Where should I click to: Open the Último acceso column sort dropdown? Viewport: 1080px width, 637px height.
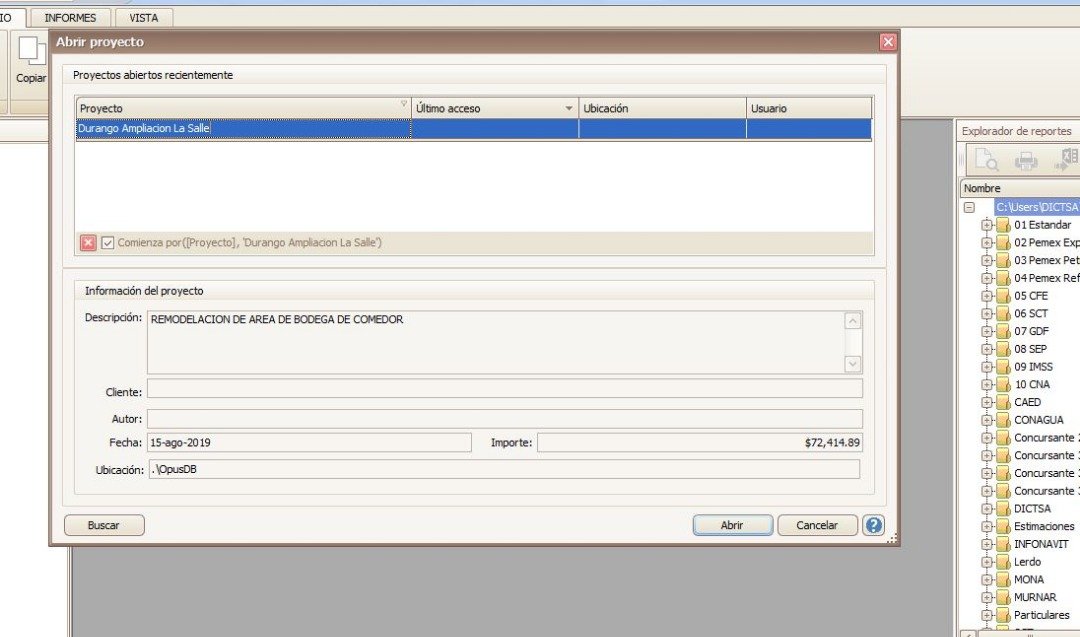click(x=569, y=108)
